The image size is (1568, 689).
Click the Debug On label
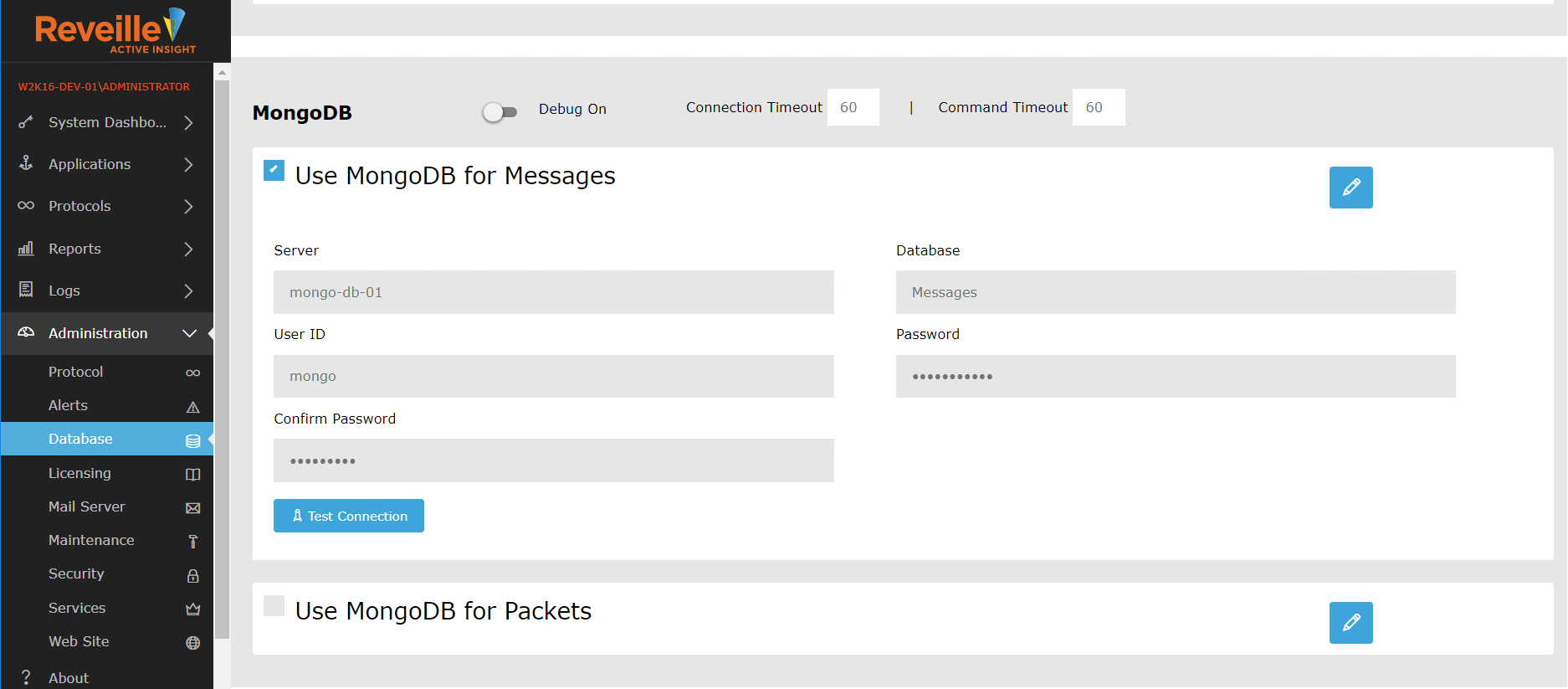(x=572, y=109)
